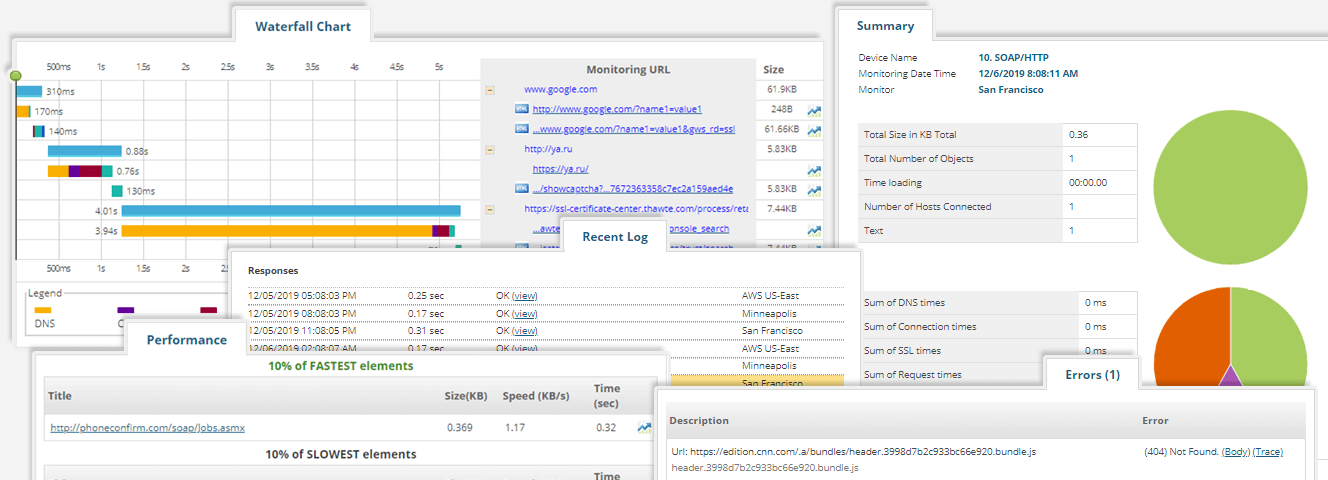Click the dark red legend swatch
This screenshot has height=480, width=1328.
[x=208, y=310]
